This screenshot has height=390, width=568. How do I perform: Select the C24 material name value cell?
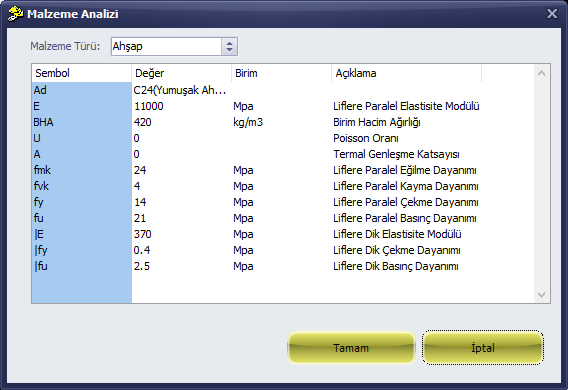pyautogui.click(x=181, y=90)
